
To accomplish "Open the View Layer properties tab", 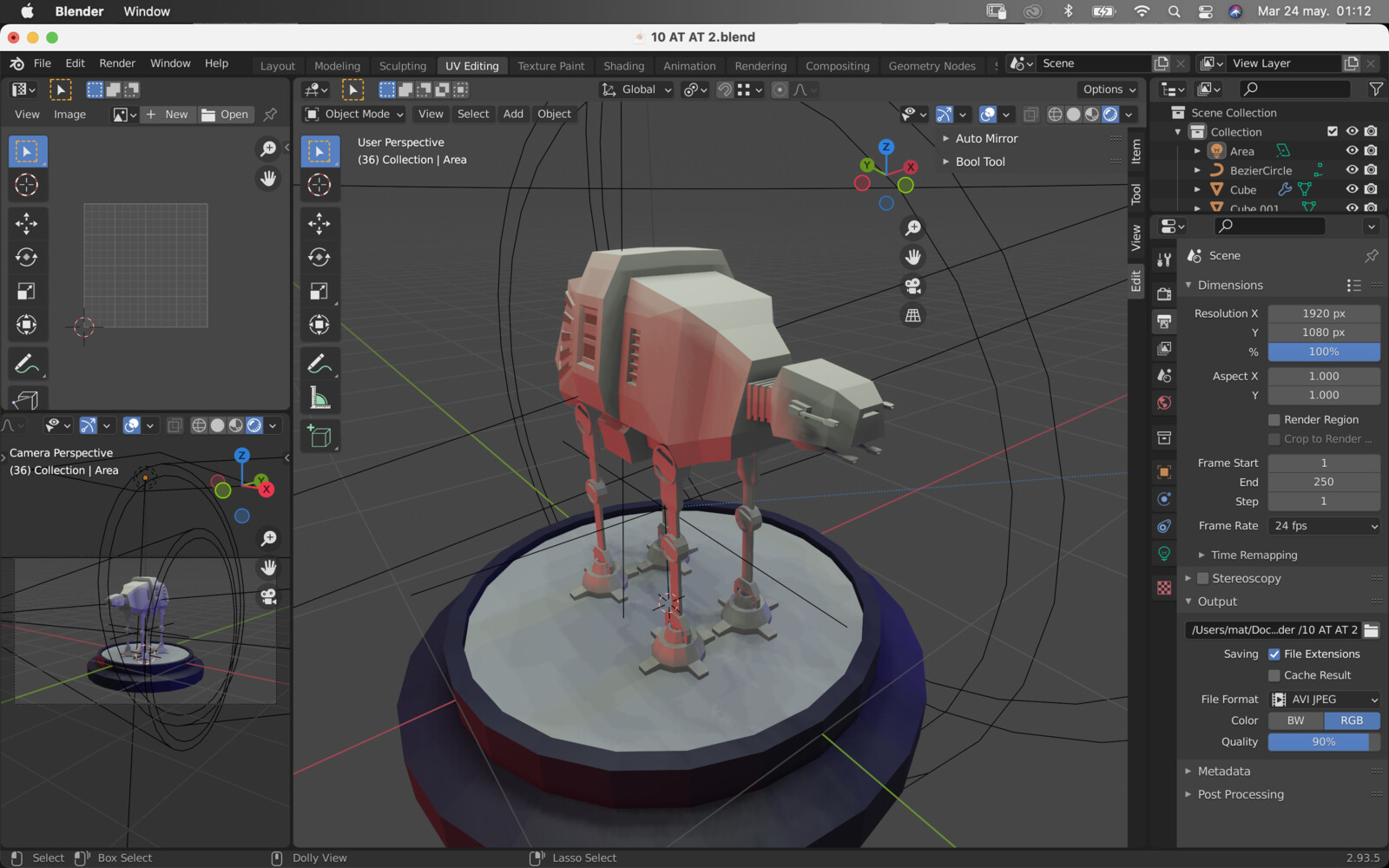I will coord(1164,348).
